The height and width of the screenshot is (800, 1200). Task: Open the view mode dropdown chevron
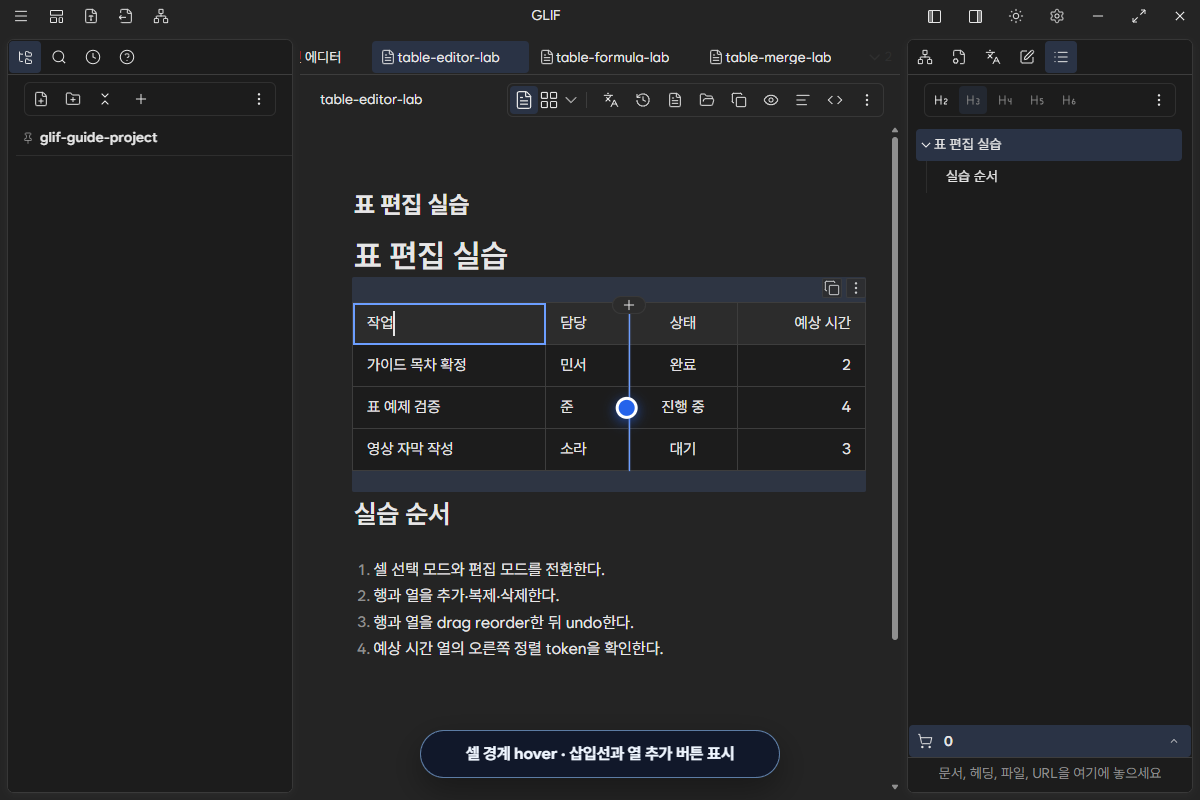pos(571,100)
